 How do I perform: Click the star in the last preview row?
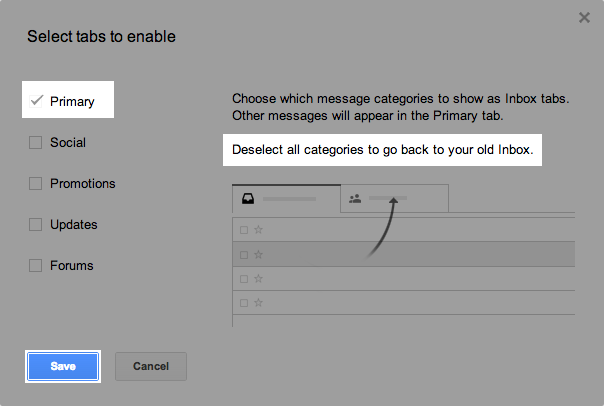(x=258, y=302)
